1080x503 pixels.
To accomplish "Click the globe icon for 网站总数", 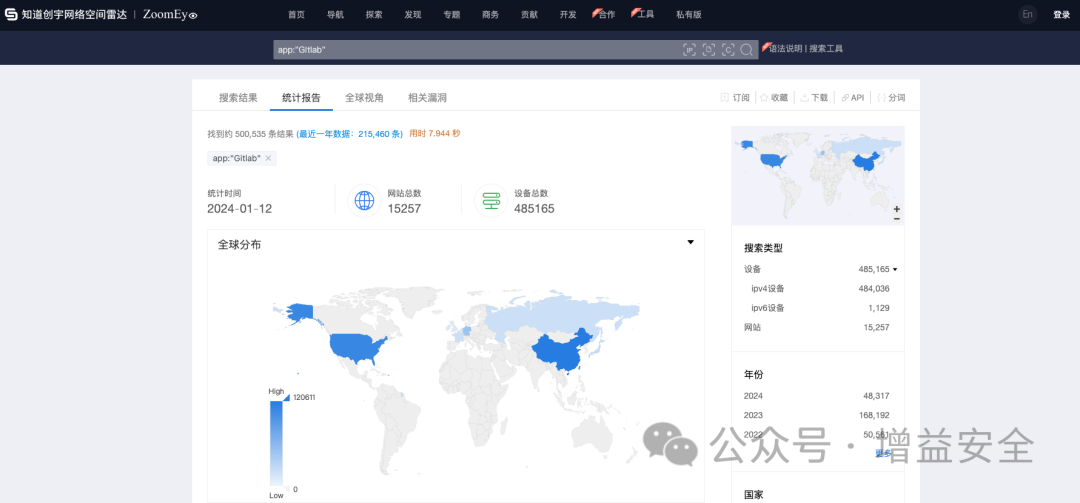I will pos(364,201).
